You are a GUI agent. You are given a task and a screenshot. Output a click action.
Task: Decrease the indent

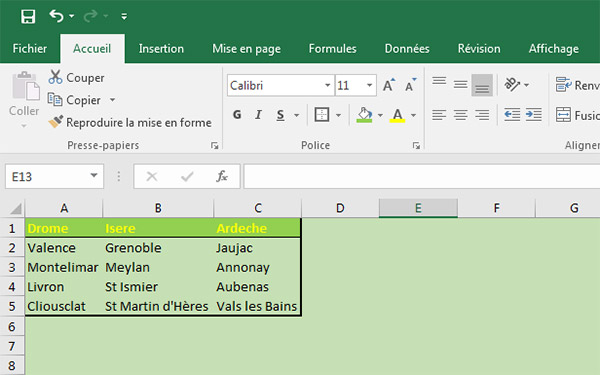pos(512,114)
